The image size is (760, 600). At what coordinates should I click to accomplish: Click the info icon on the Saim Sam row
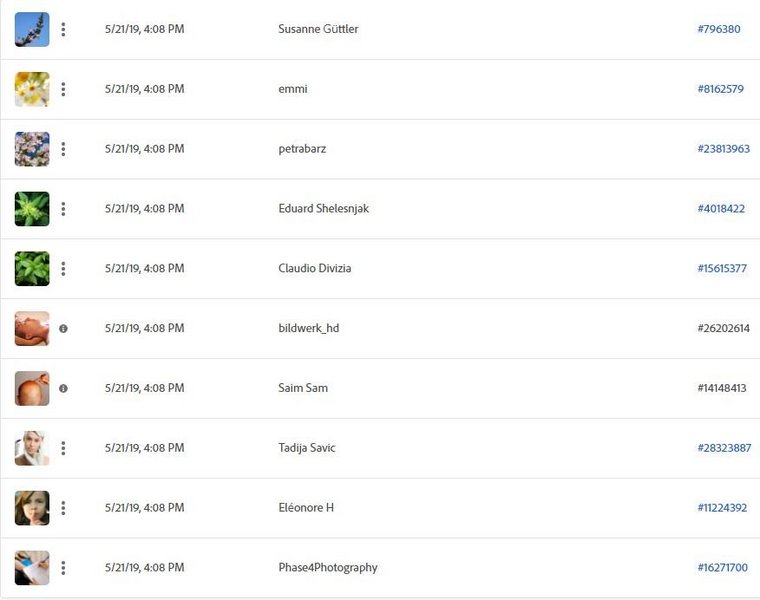click(x=63, y=389)
